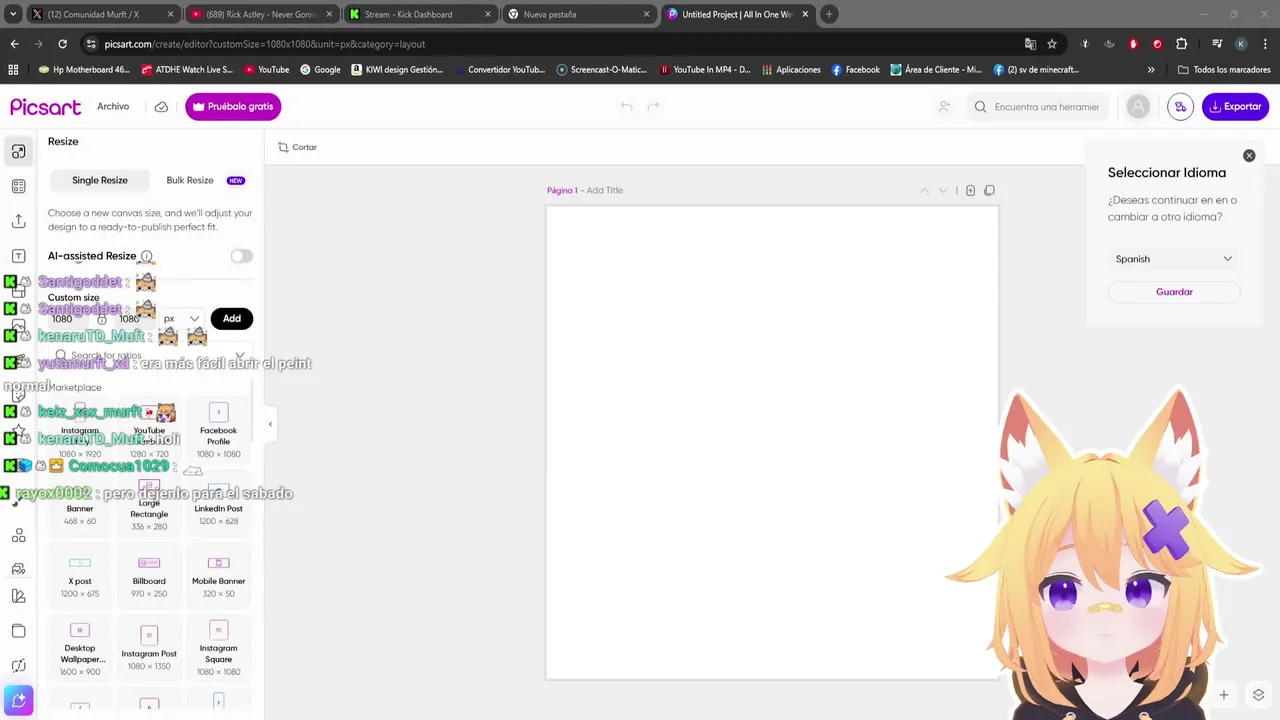Click the Add Title page field
1280x720 pixels.
tap(604, 190)
